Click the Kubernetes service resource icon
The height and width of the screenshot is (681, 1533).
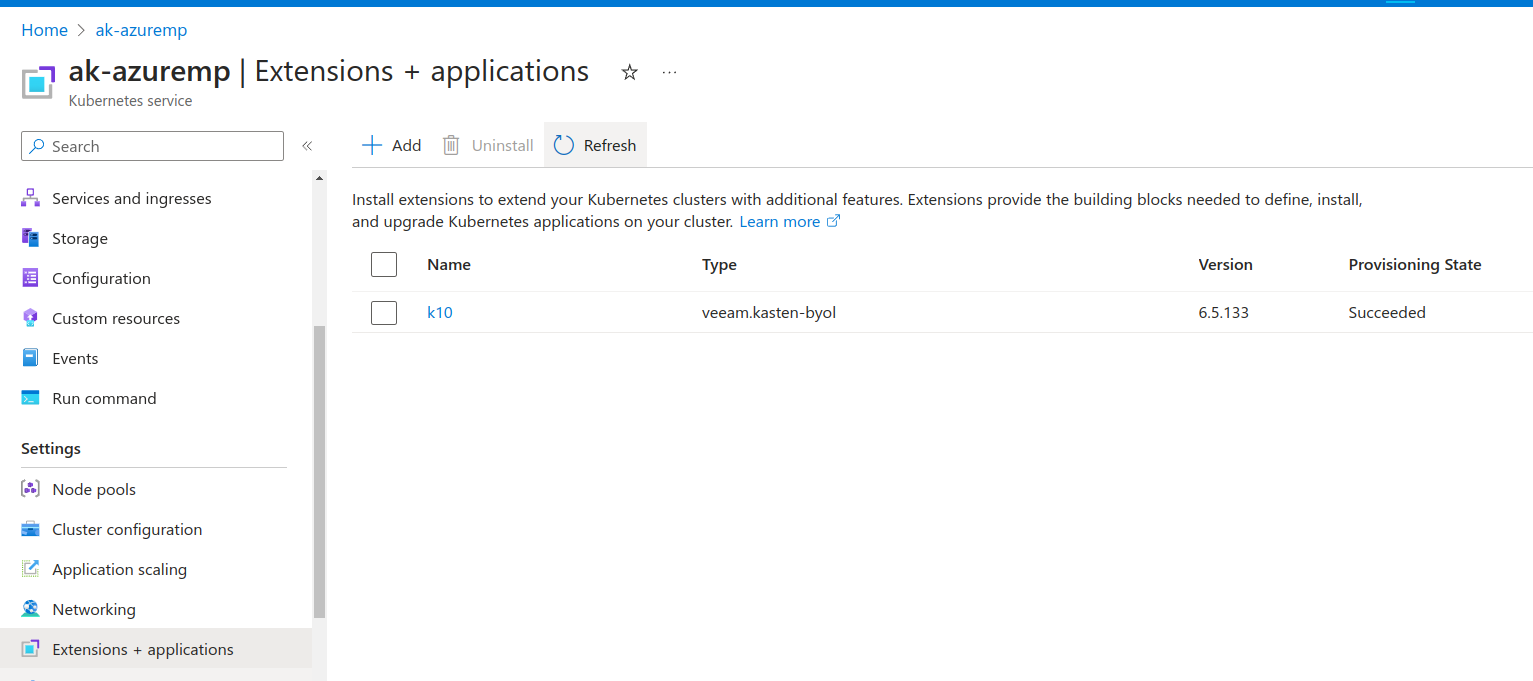tap(38, 81)
